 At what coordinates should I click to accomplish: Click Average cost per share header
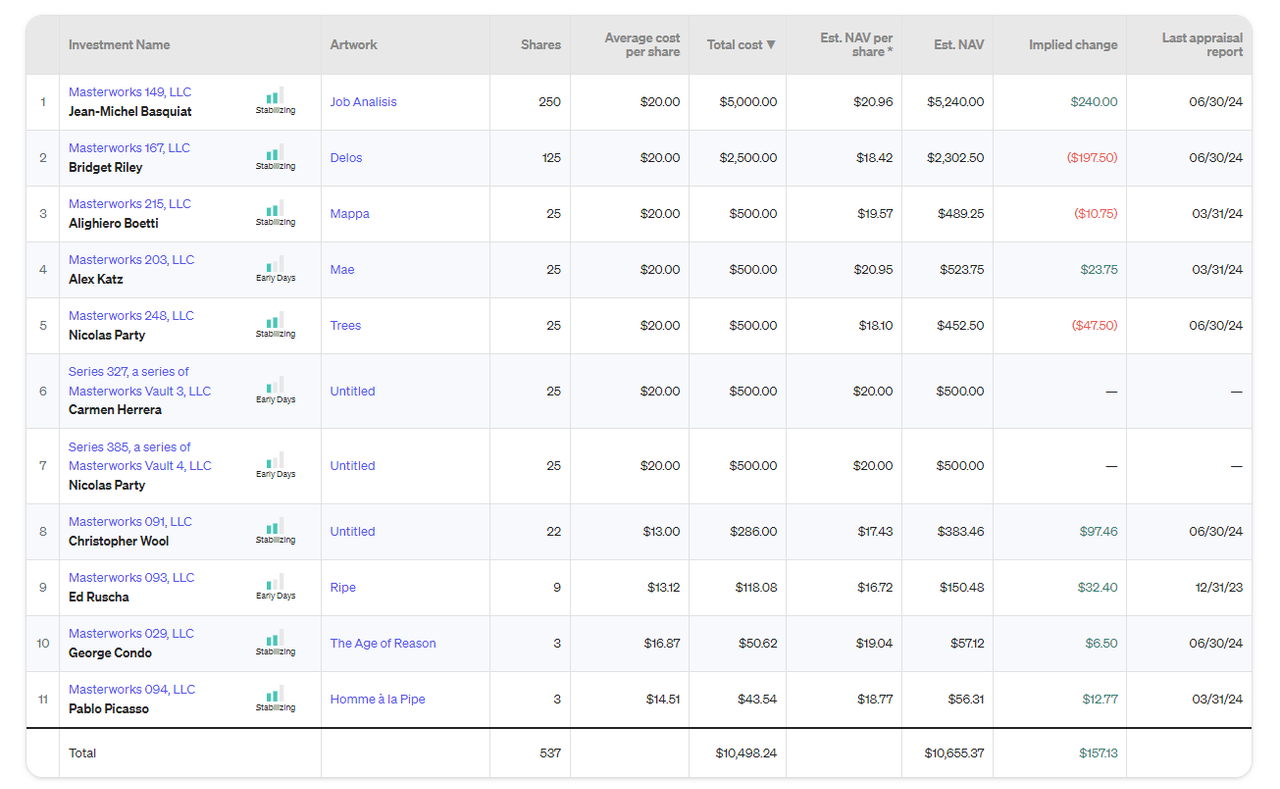click(642, 45)
